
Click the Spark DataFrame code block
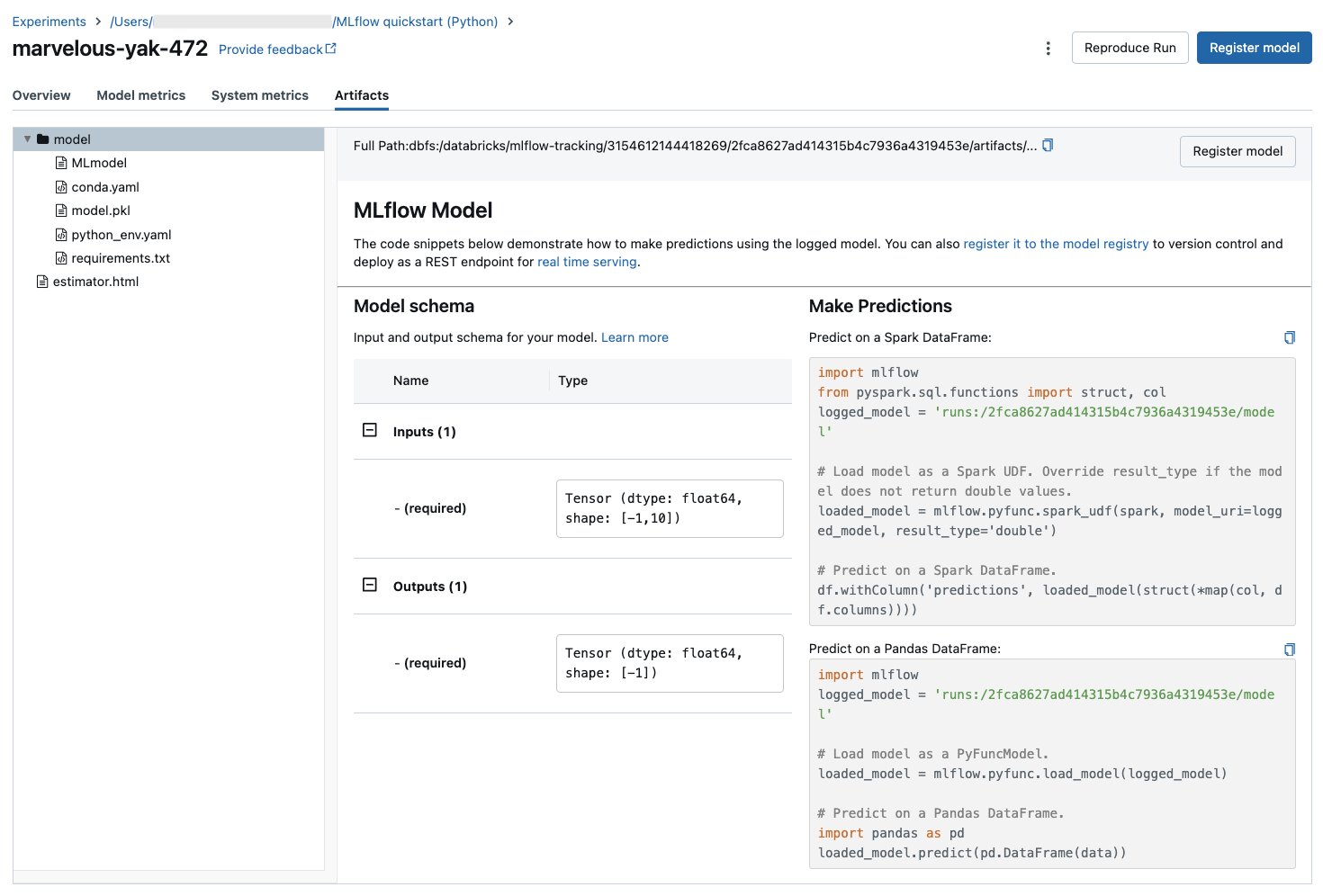[1052, 491]
